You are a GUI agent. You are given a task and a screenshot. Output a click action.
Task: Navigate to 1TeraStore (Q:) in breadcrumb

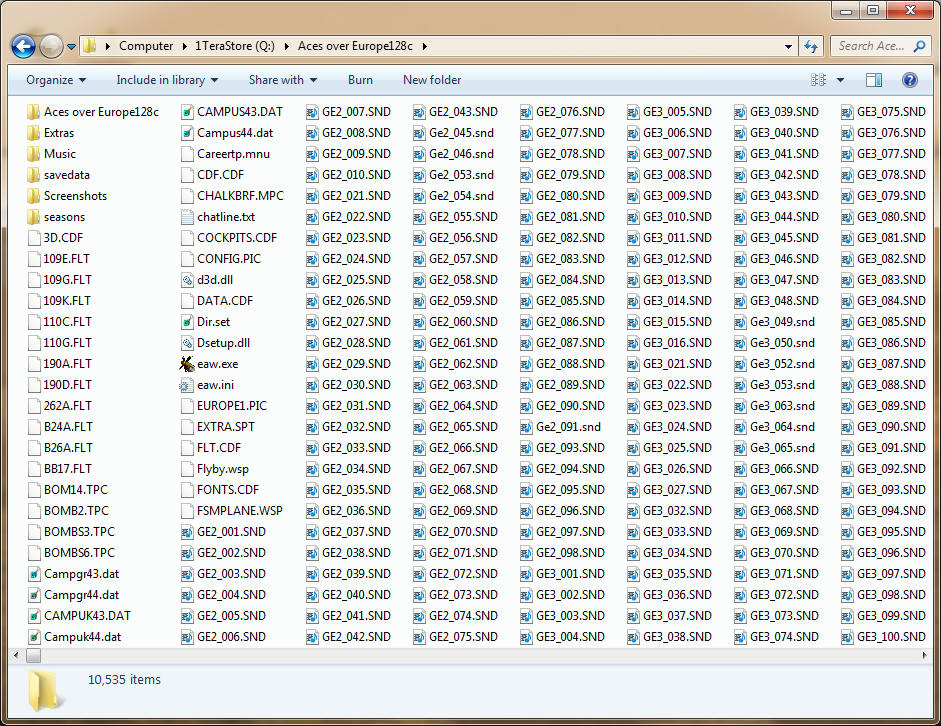click(x=235, y=46)
